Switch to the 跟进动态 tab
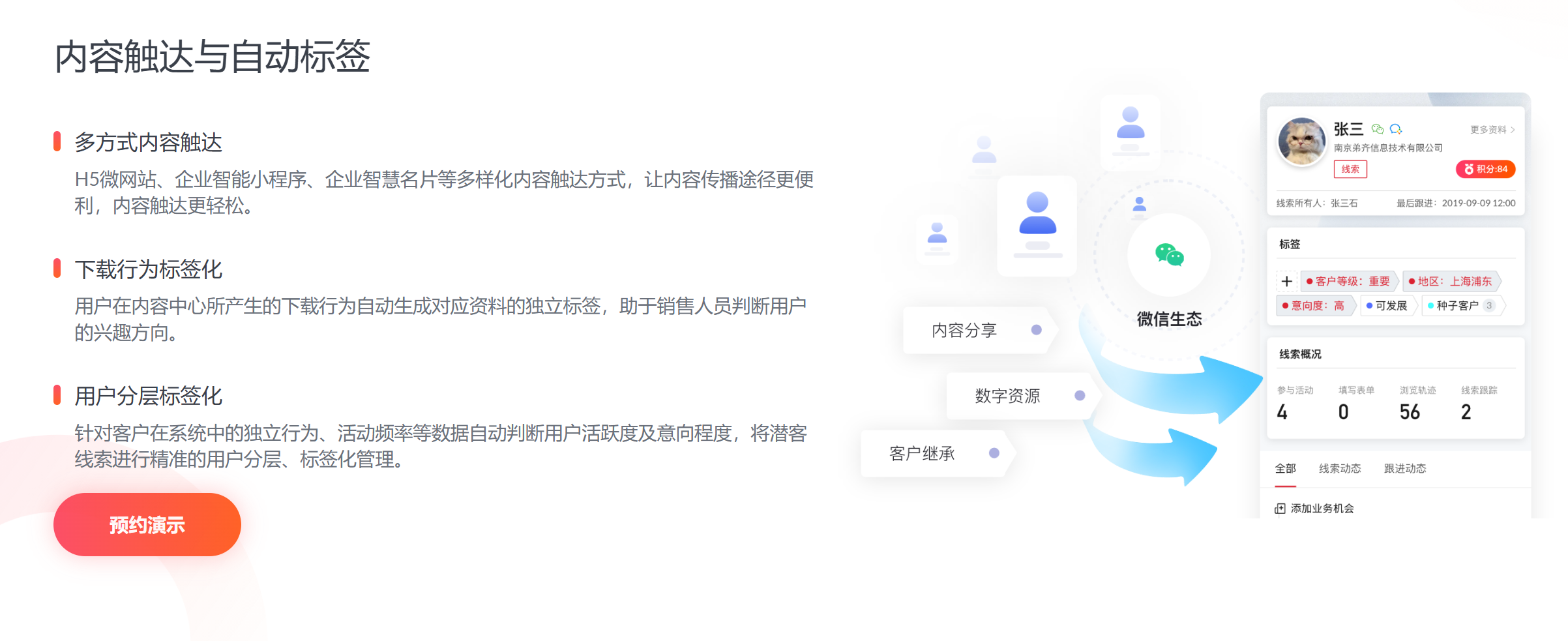 1405,468
